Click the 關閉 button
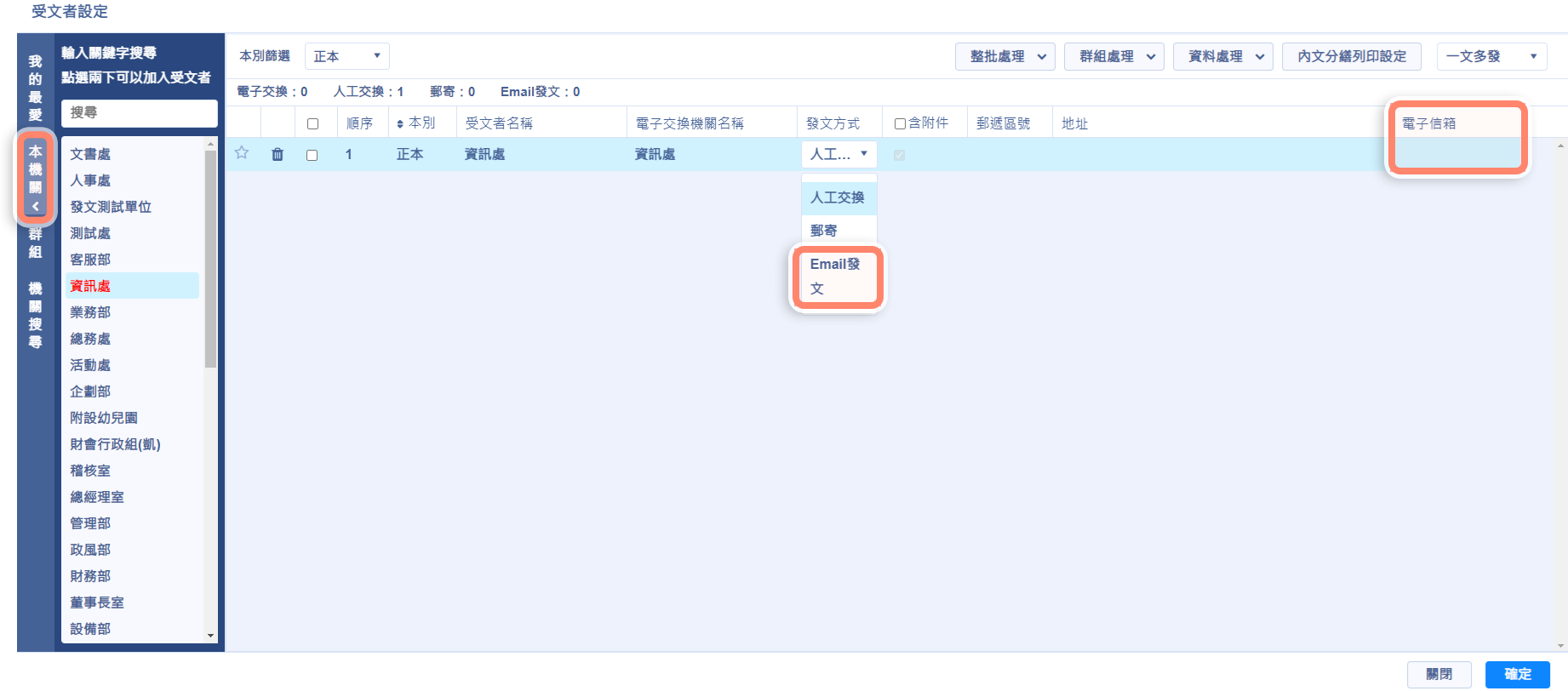 1439,674
